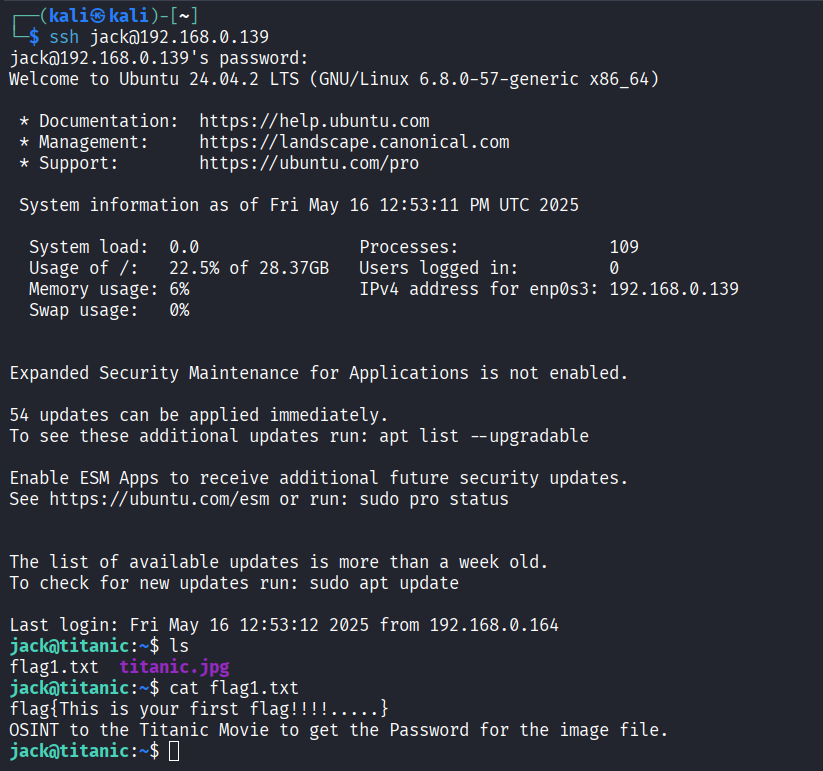Click the terminal cursor block at the last prompt
Screen dimensions: 823x771
[174, 751]
